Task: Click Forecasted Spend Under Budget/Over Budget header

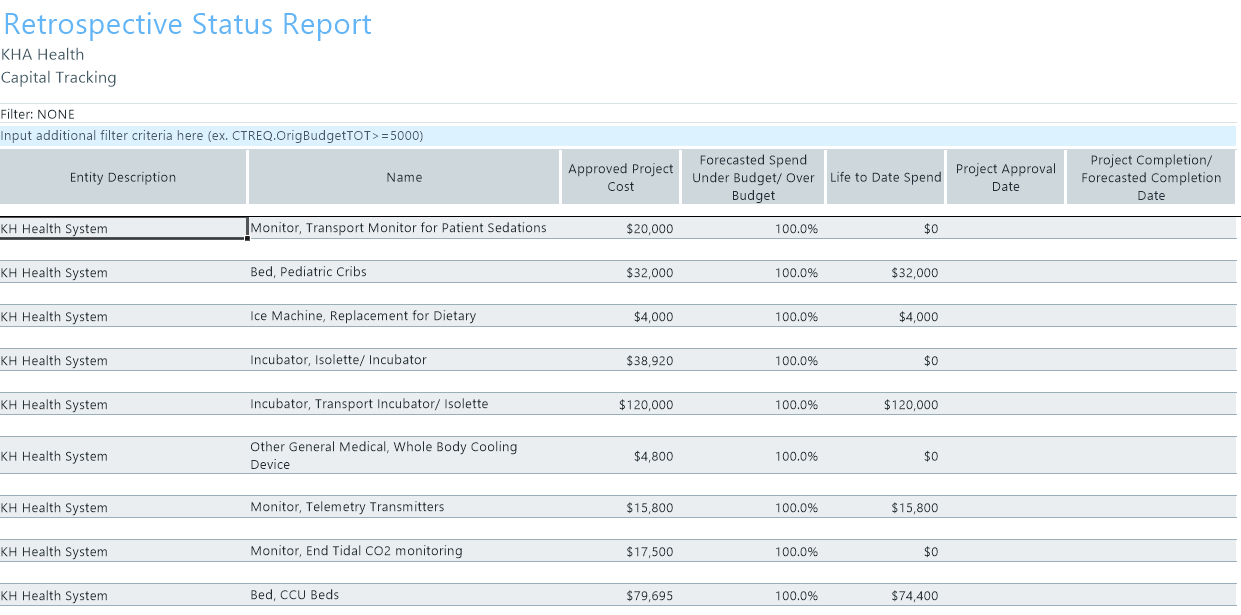Action: [752, 178]
